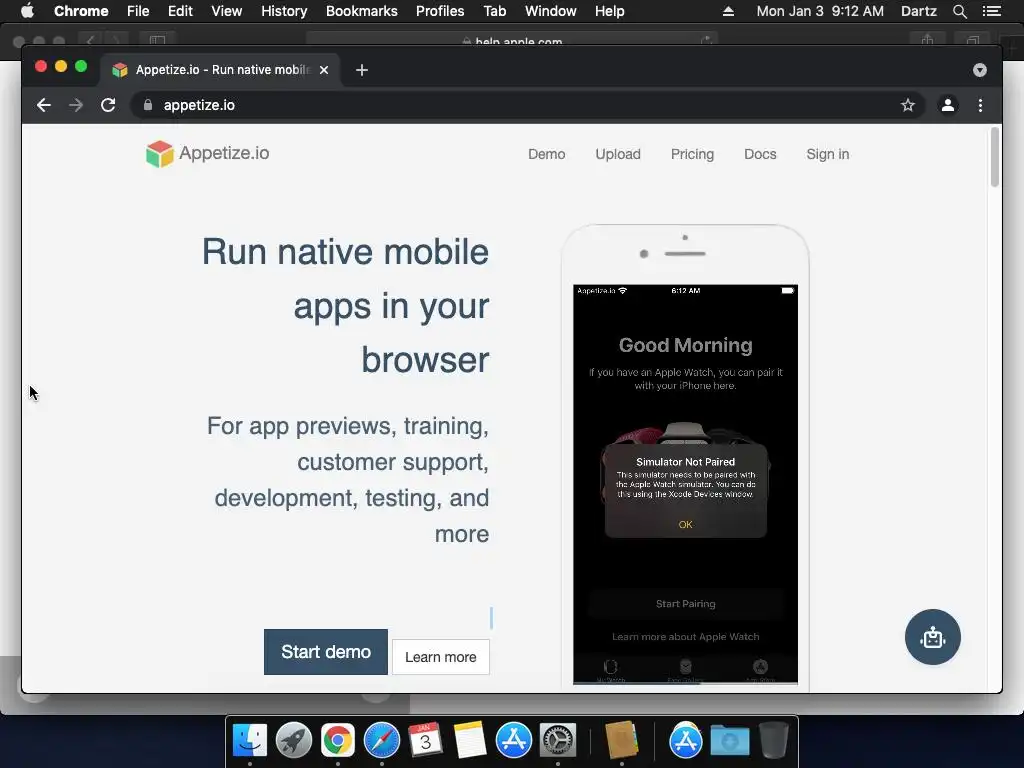Open the App Store icon beside Notes
Viewport: 1024px width, 768px height.
point(513,741)
